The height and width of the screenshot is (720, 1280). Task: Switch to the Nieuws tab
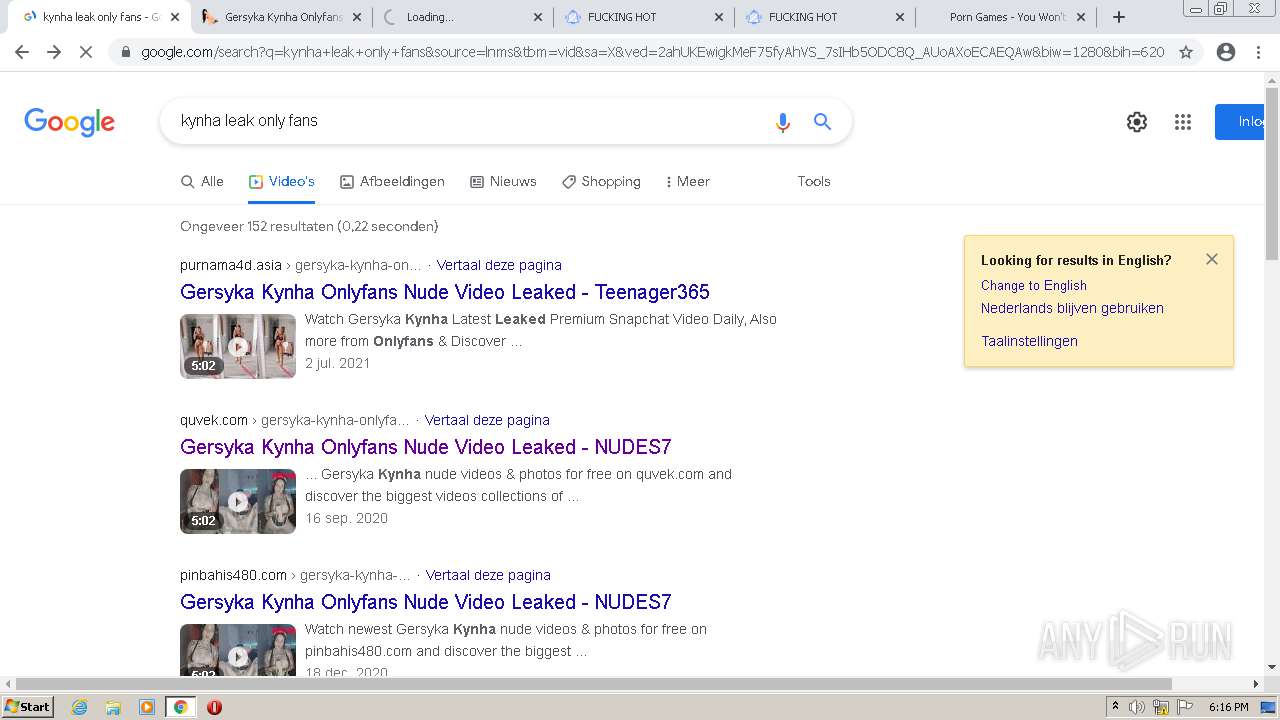coord(503,181)
